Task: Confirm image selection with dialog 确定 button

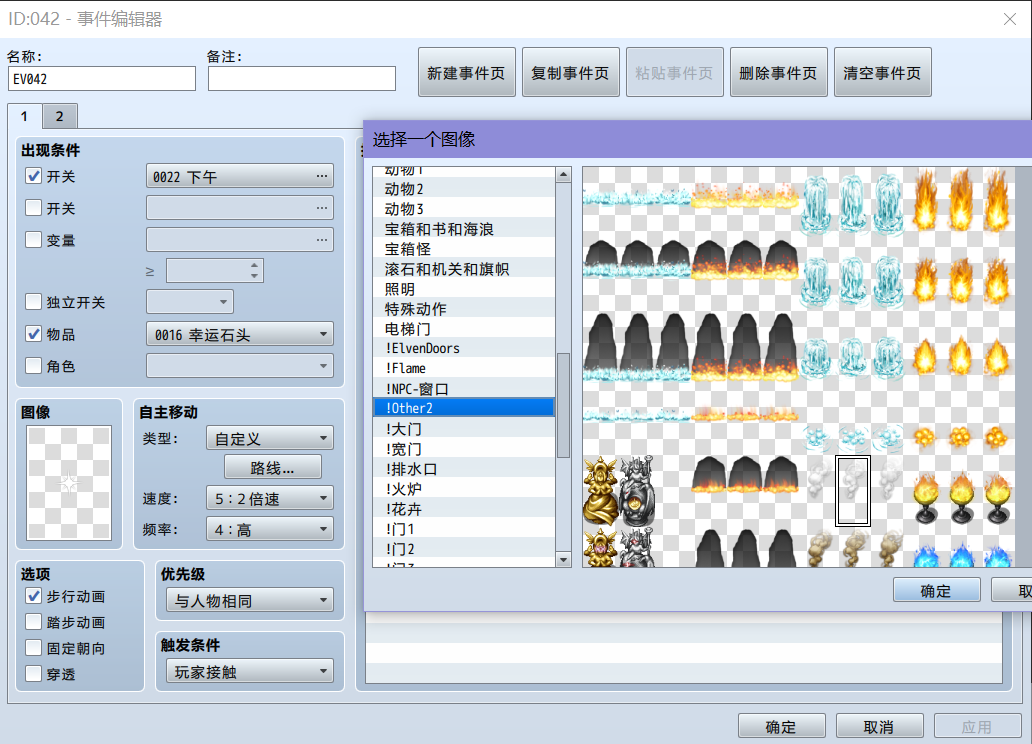Action: tap(937, 591)
